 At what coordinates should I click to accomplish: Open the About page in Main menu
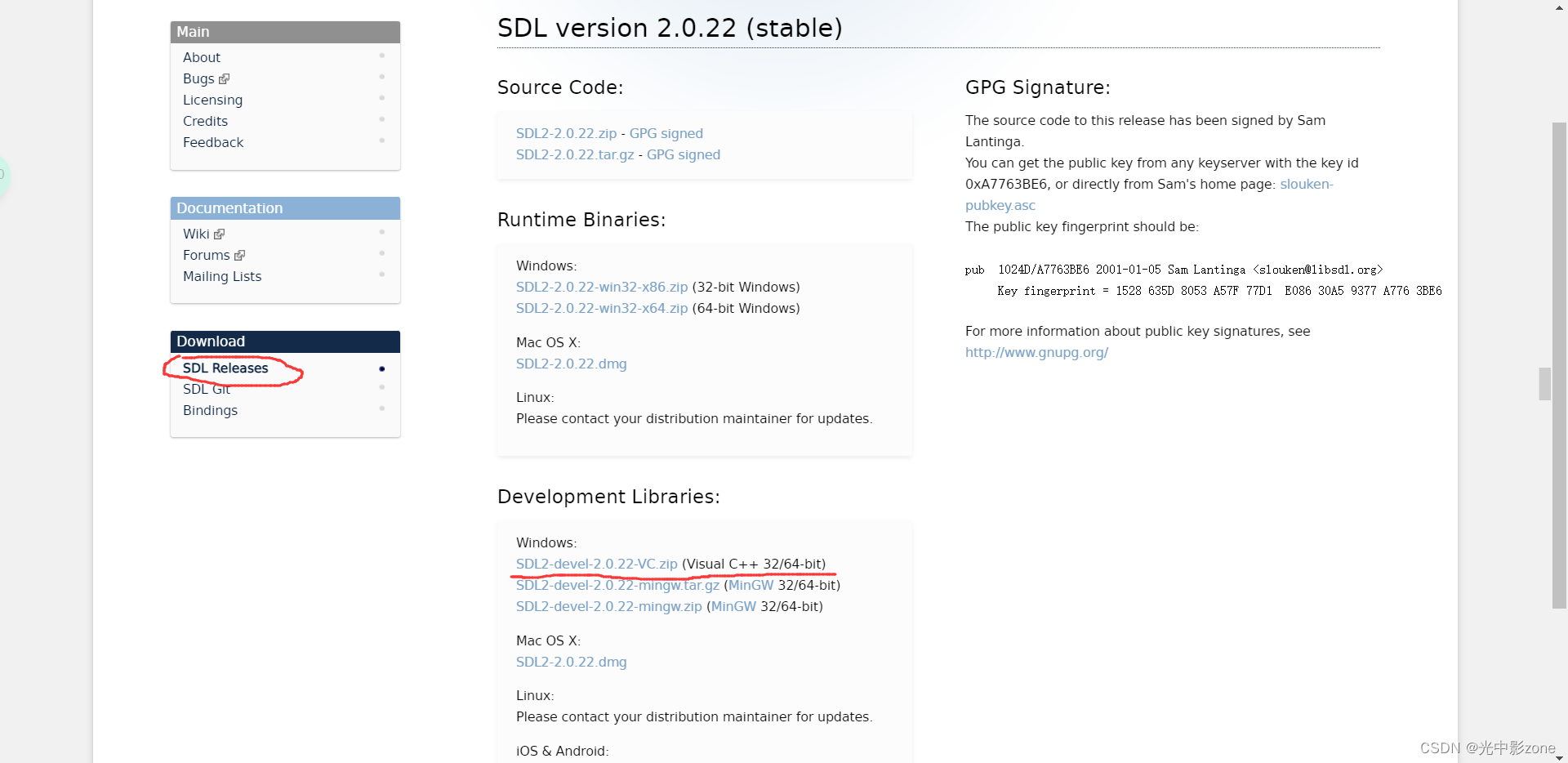click(202, 57)
